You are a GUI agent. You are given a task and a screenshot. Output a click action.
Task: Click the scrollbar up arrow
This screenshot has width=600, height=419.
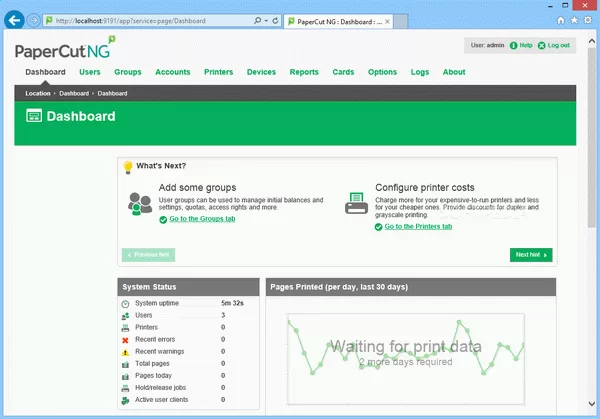pyautogui.click(x=592, y=41)
